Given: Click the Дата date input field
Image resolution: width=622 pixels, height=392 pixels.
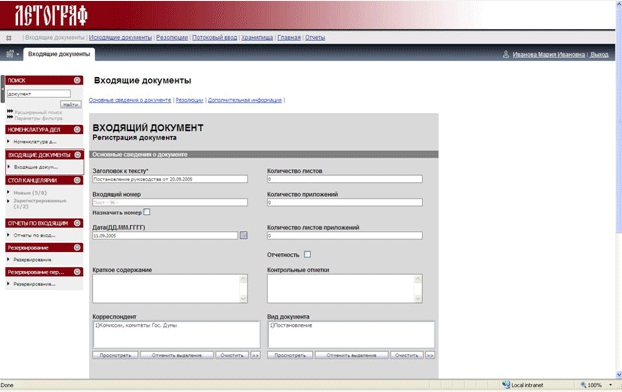Looking at the screenshot, I should (165, 235).
